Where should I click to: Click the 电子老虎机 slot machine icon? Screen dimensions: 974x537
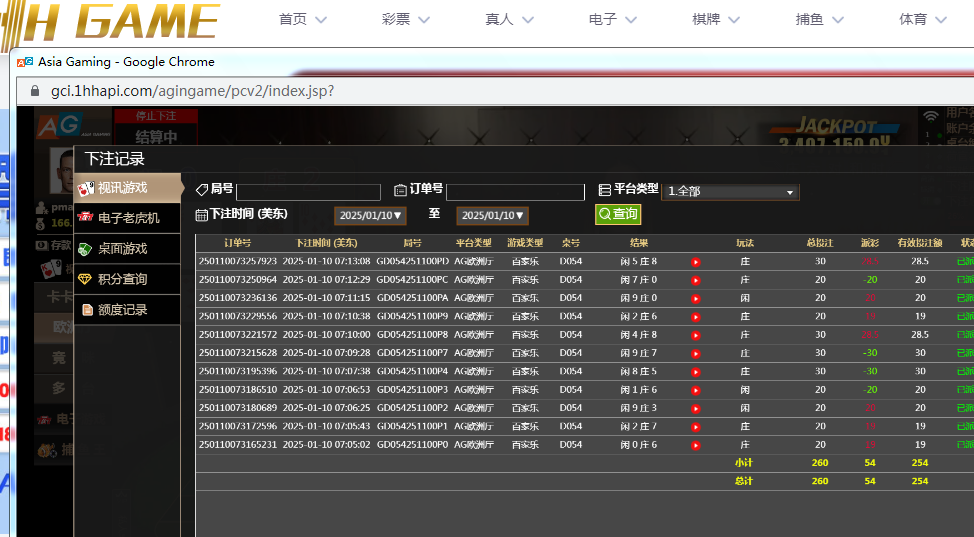(87, 218)
